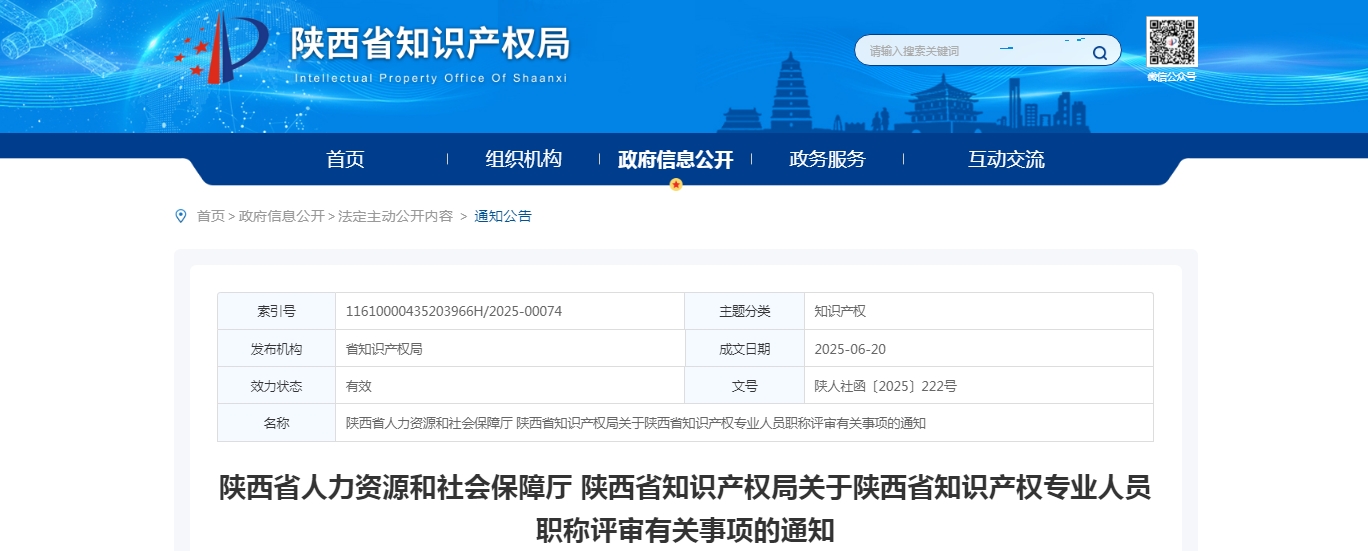
Task: Open the 组织机构 navigation menu
Action: pyautogui.click(x=523, y=159)
